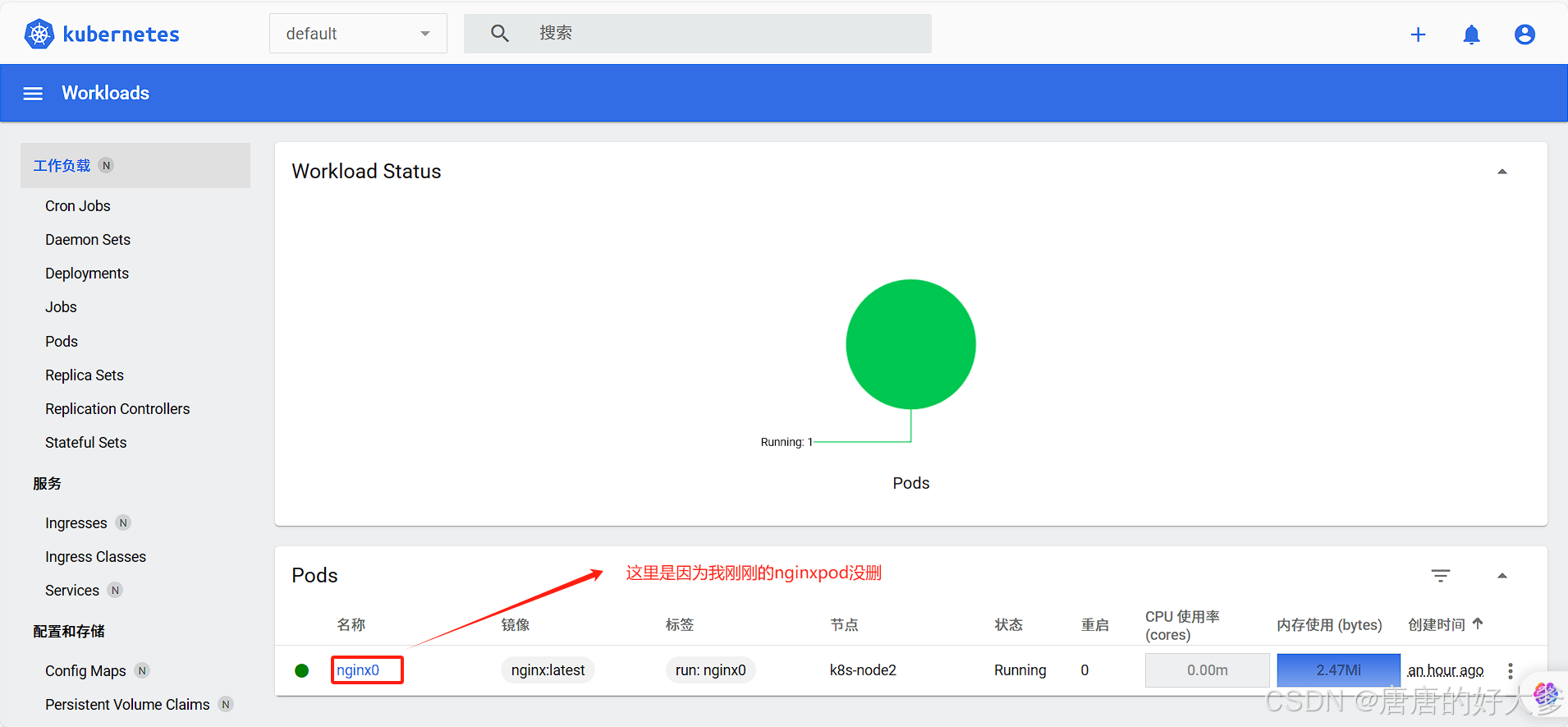Click the 名称 column header
1568x727 pixels.
(351, 625)
